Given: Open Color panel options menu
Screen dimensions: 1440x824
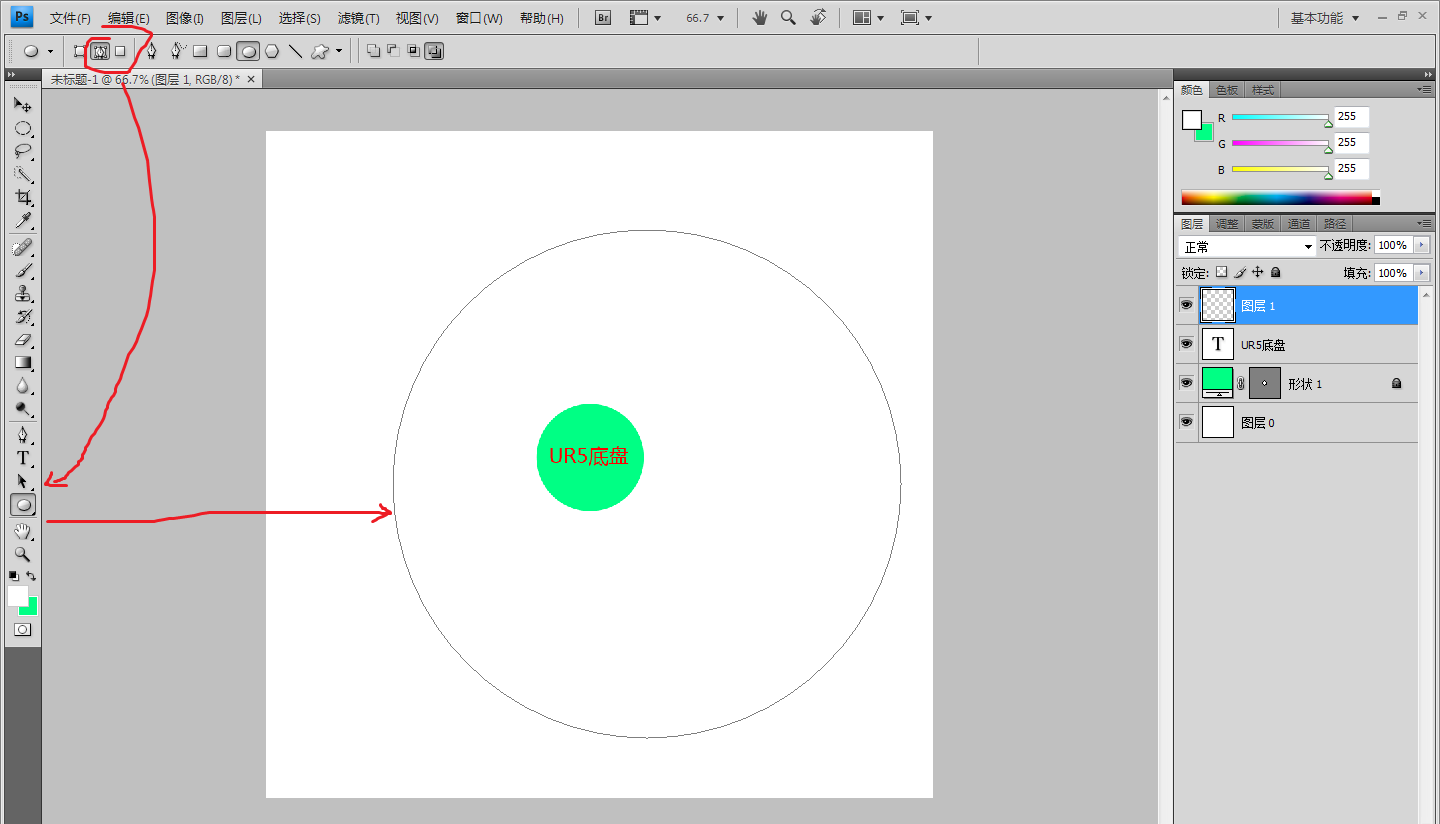Looking at the screenshot, I should pyautogui.click(x=1424, y=90).
